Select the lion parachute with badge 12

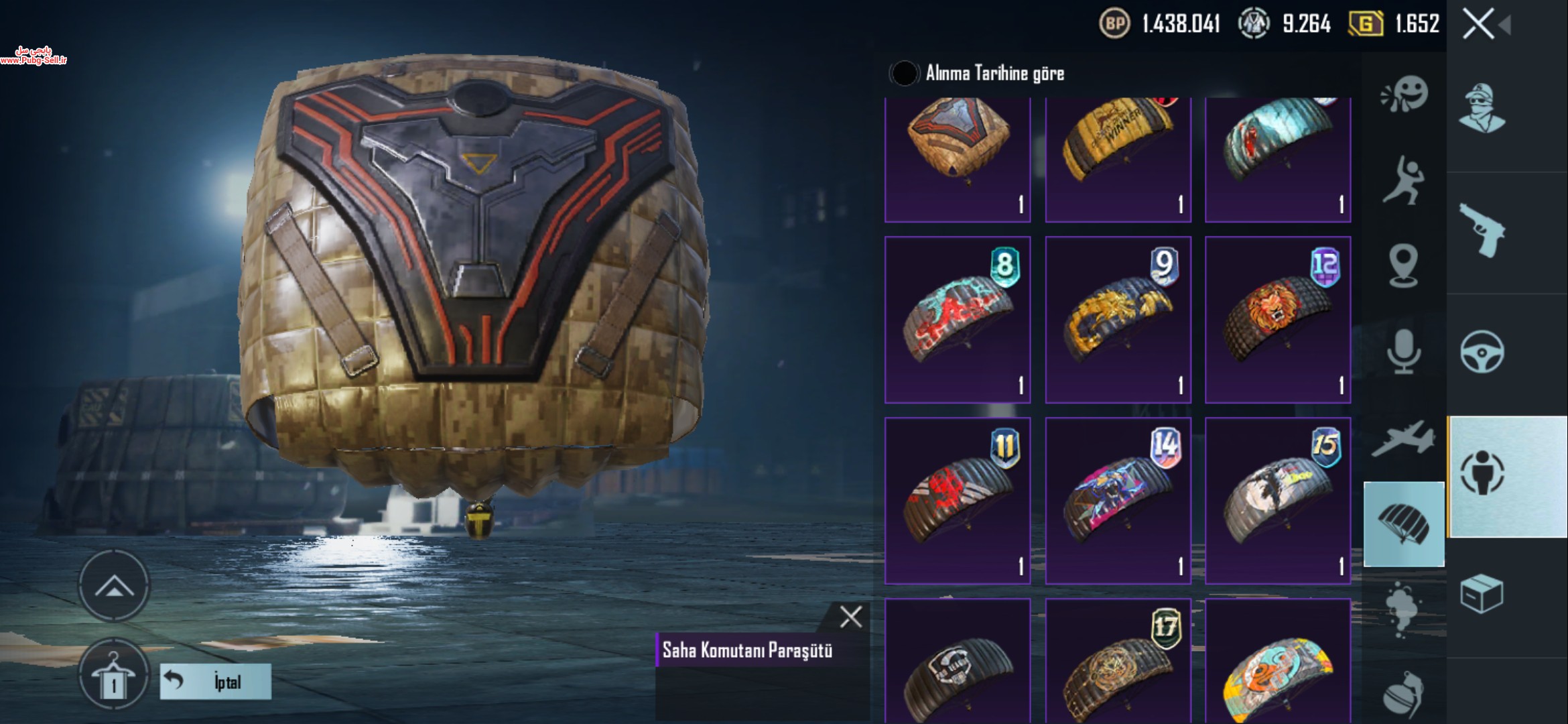point(1278,320)
